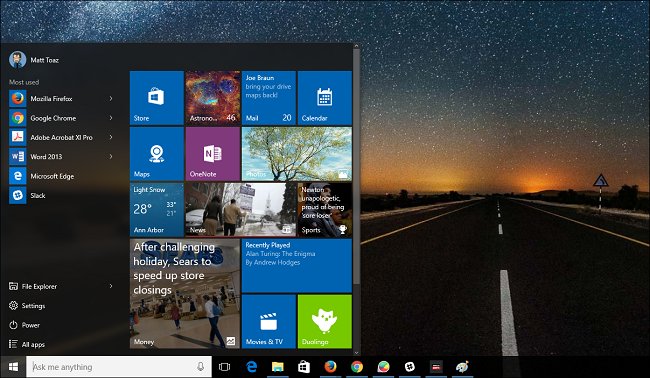Open the News tile

pos(241,210)
